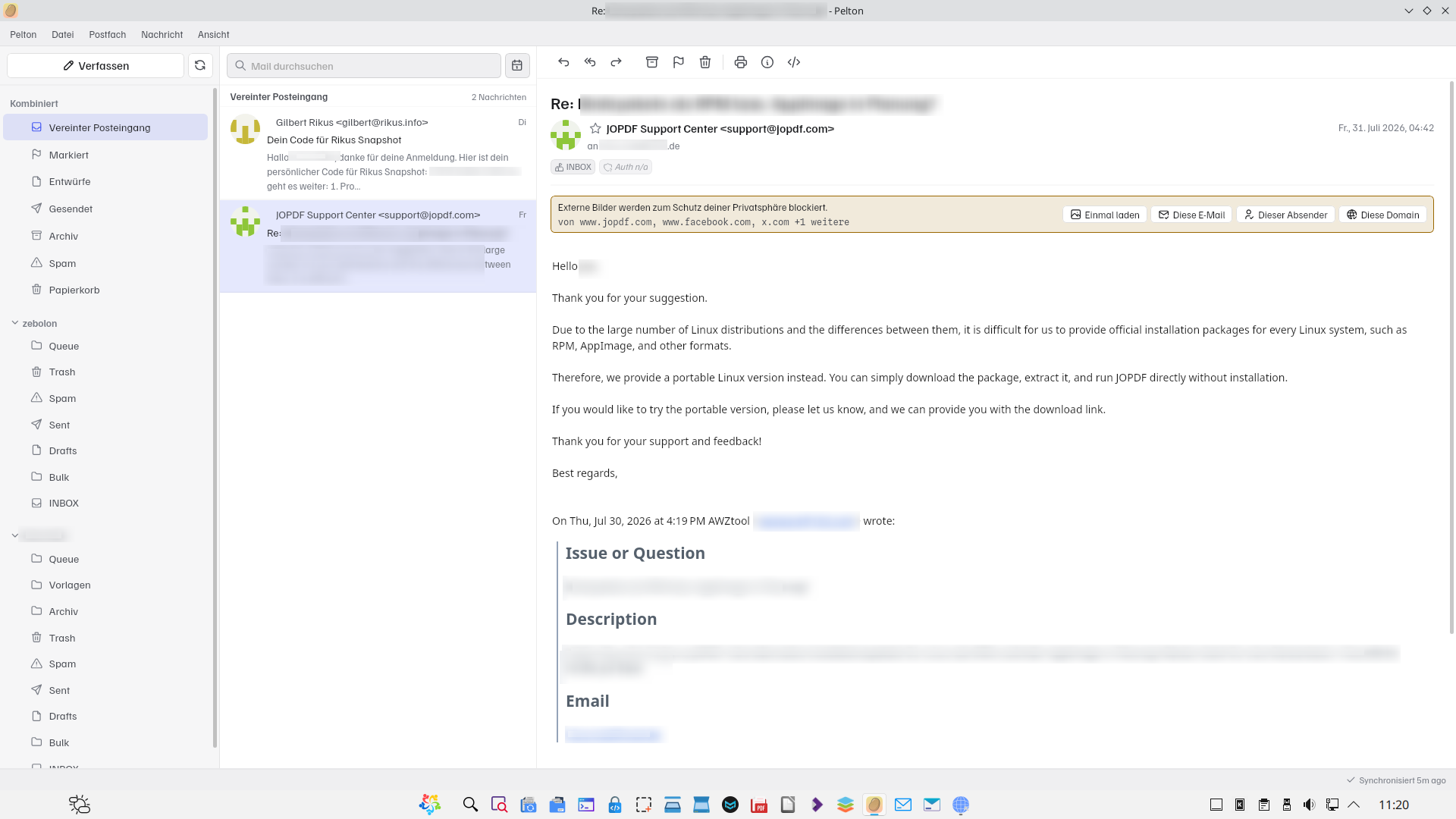Screen dimensions: 1456x819
Task: Load external images once with Einmal laden
Action: coord(1105,215)
